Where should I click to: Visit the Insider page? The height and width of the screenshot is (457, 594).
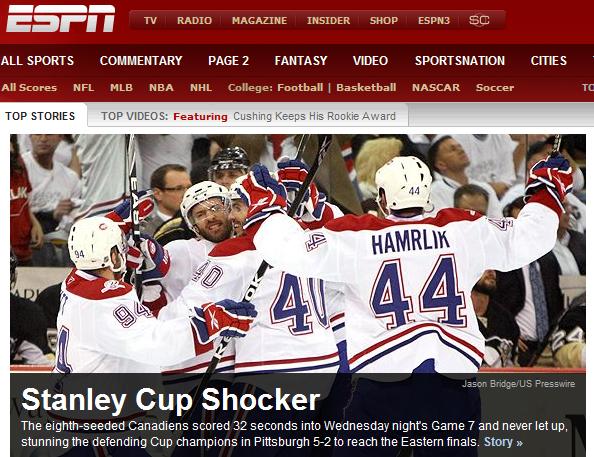tap(328, 20)
